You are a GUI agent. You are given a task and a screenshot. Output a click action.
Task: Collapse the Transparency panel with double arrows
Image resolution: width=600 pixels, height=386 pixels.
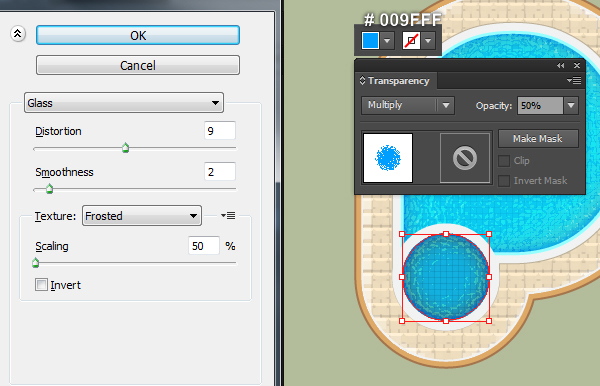click(561, 66)
